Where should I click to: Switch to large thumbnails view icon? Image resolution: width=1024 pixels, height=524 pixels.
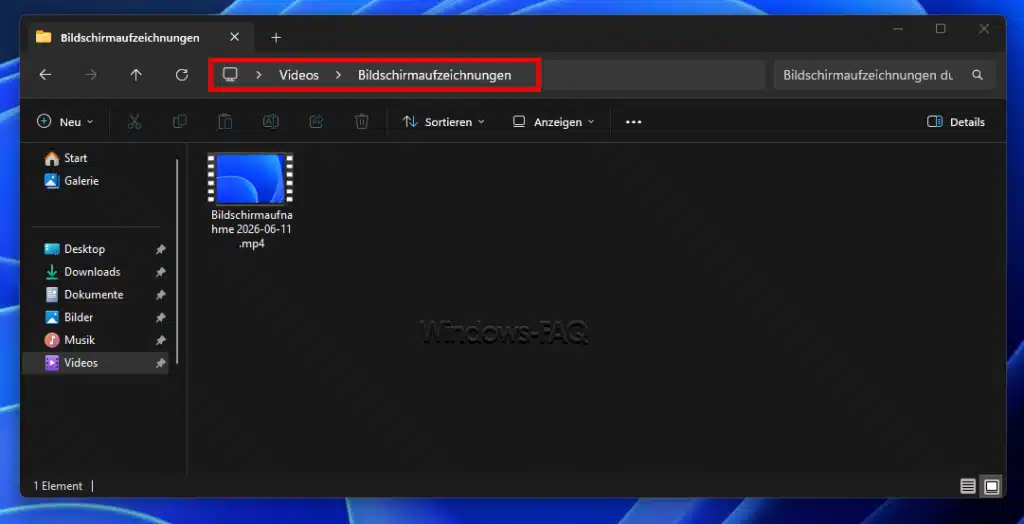pyautogui.click(x=992, y=486)
